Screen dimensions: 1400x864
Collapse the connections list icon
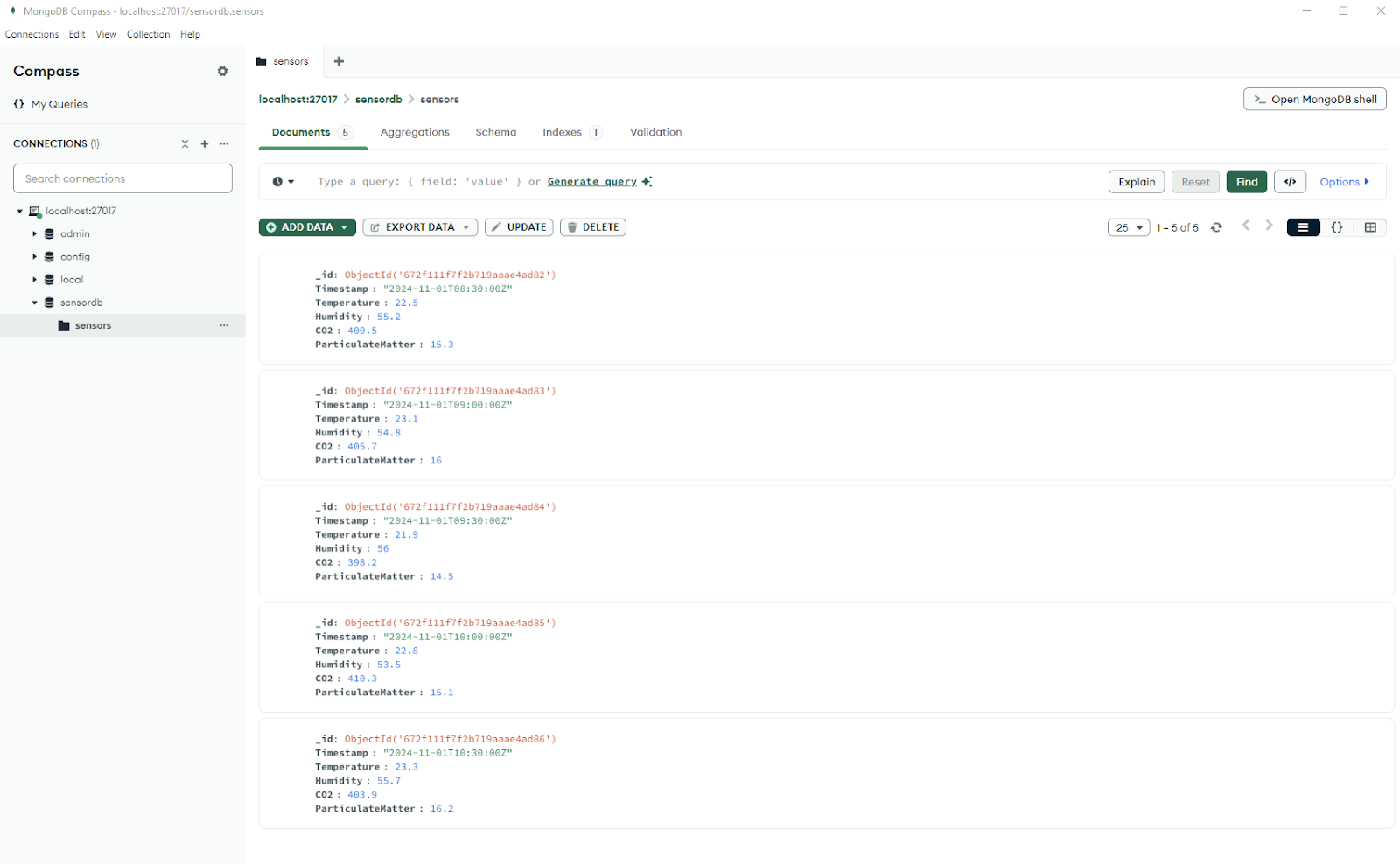[185, 144]
